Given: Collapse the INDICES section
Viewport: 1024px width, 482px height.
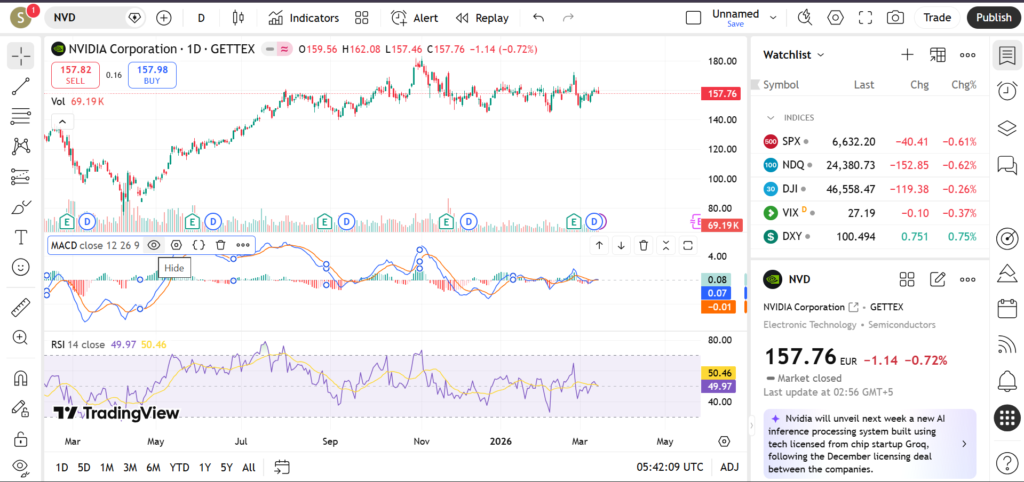Looking at the screenshot, I should (771, 117).
